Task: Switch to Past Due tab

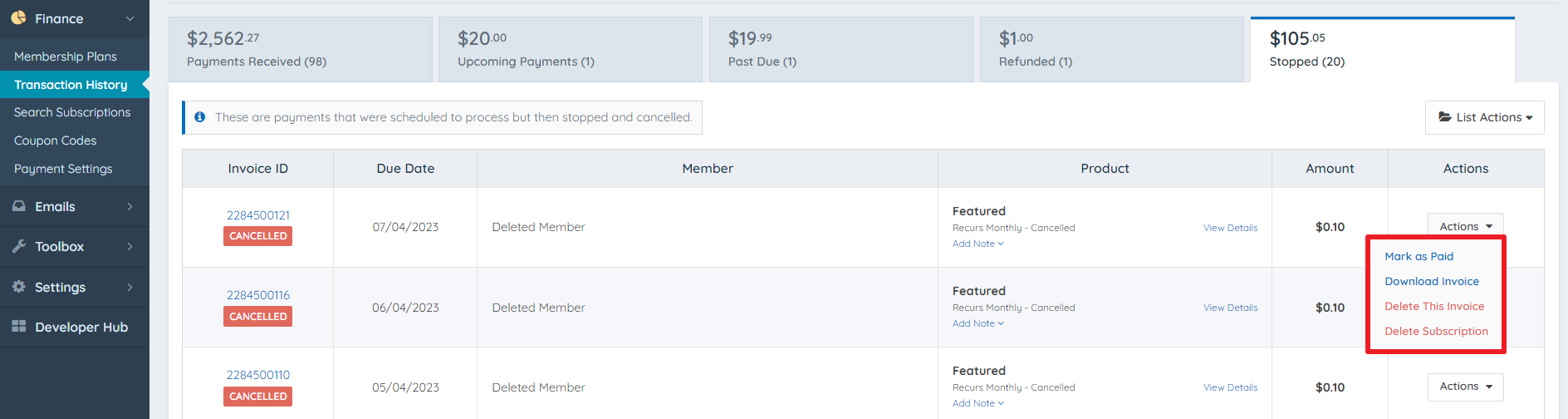Action: coord(840,50)
